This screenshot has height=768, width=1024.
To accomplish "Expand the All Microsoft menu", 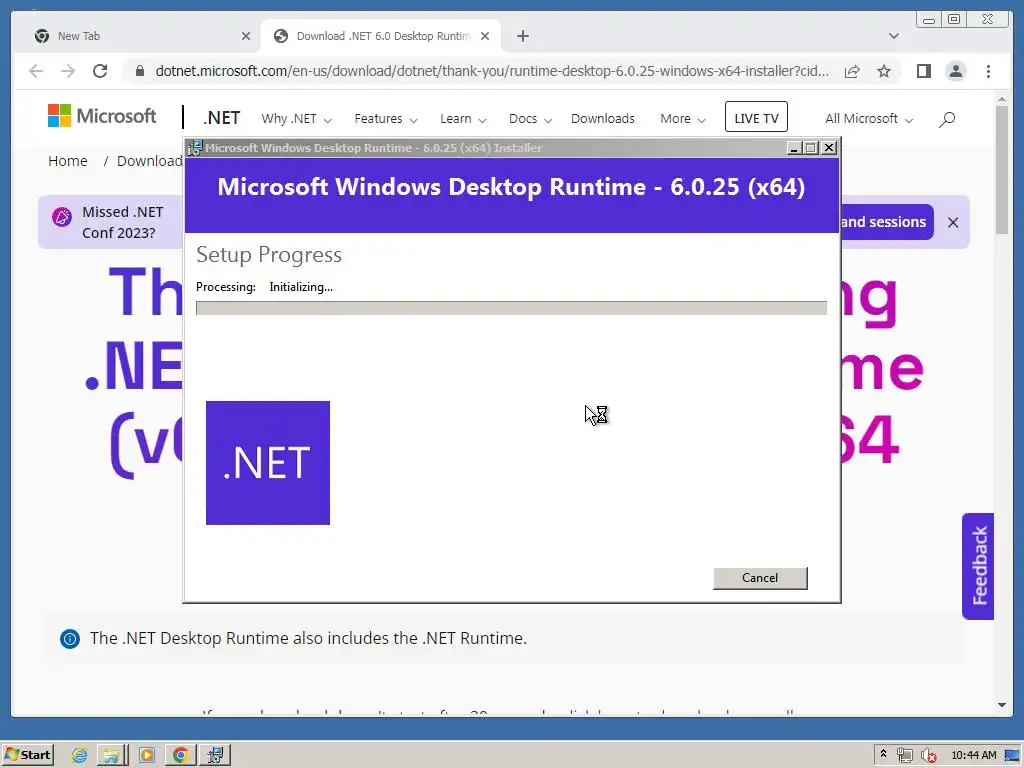I will tap(869, 119).
